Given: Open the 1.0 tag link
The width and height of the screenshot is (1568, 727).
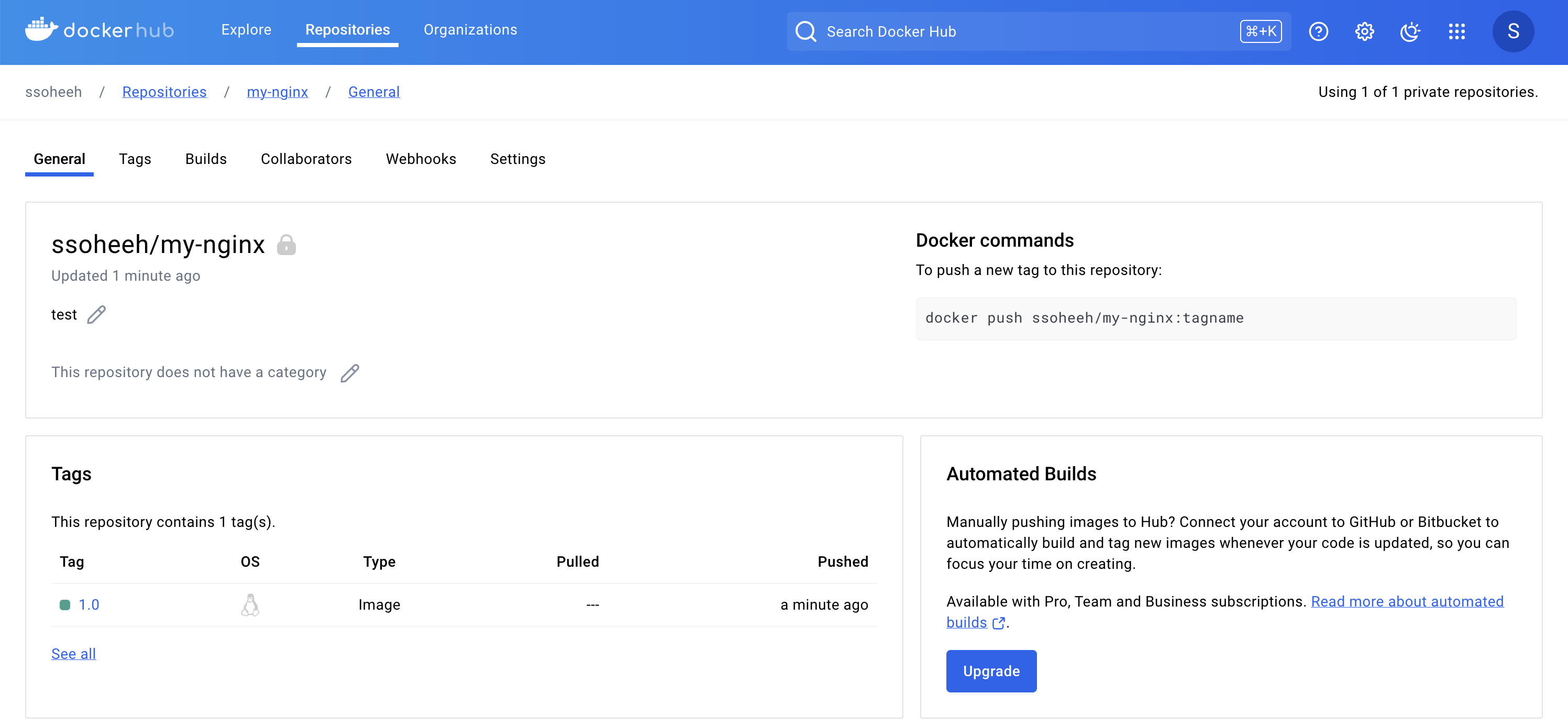Looking at the screenshot, I should 89,604.
